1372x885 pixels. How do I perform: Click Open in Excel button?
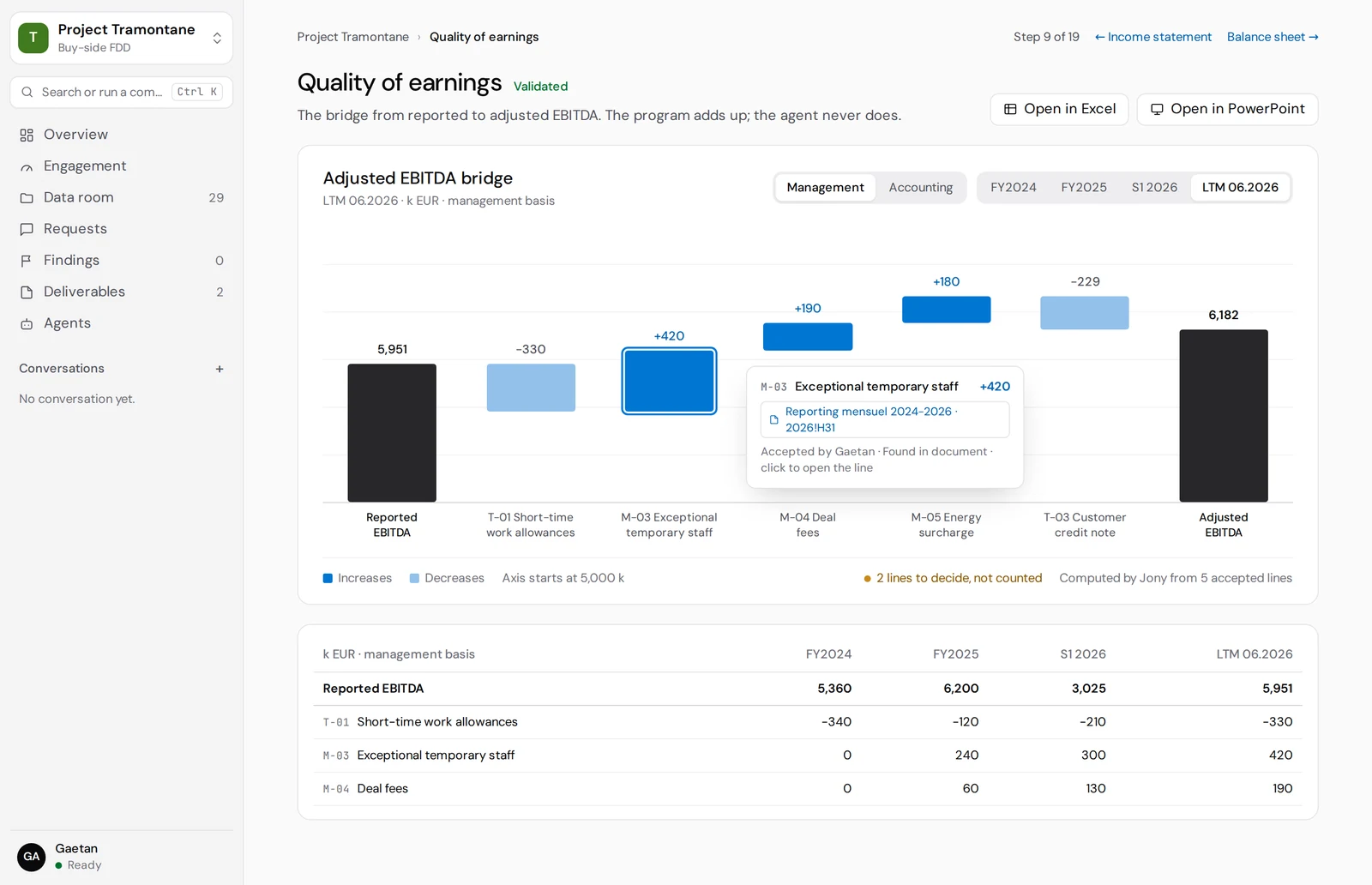[x=1059, y=109]
